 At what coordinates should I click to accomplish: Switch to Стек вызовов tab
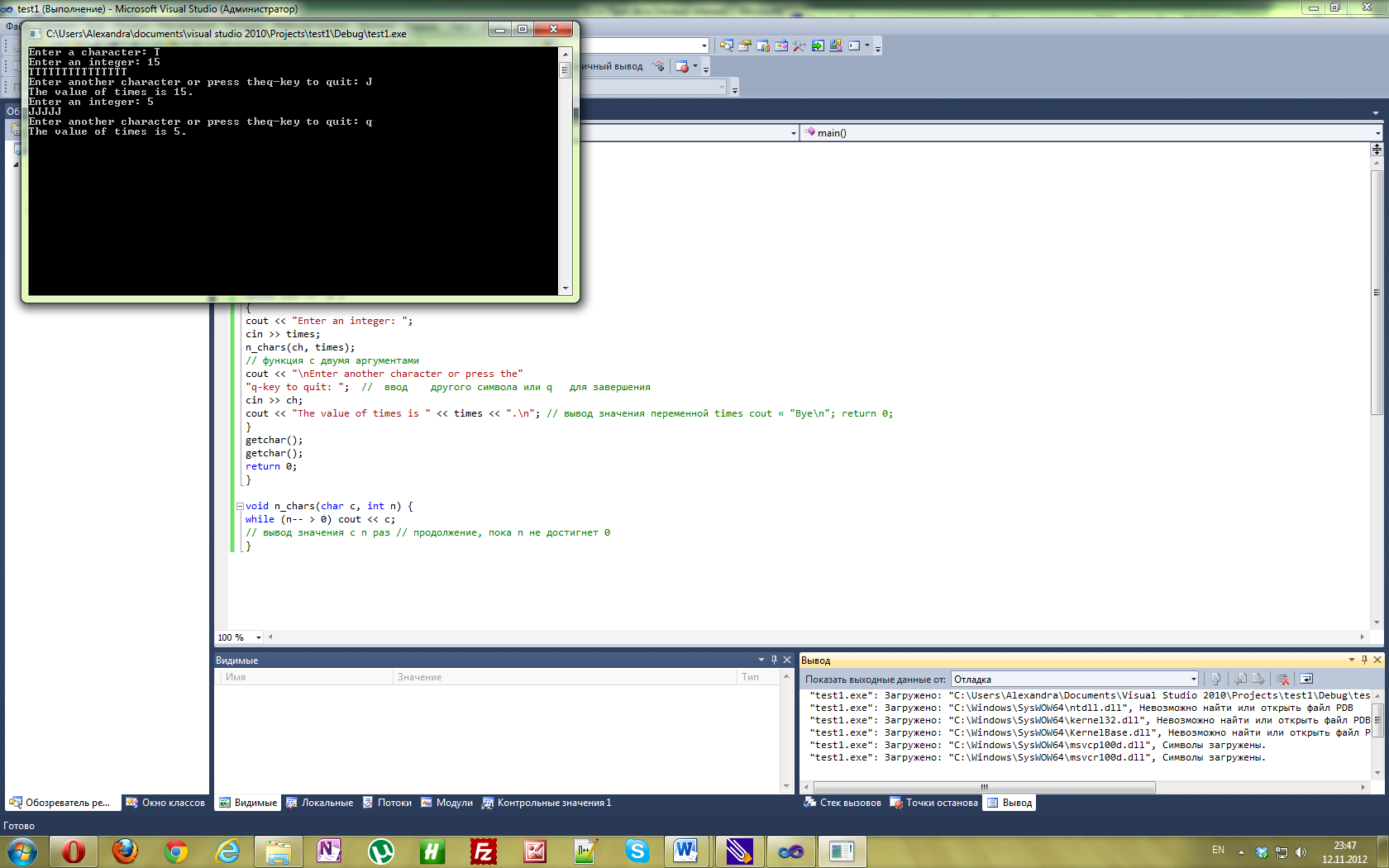tap(842, 803)
